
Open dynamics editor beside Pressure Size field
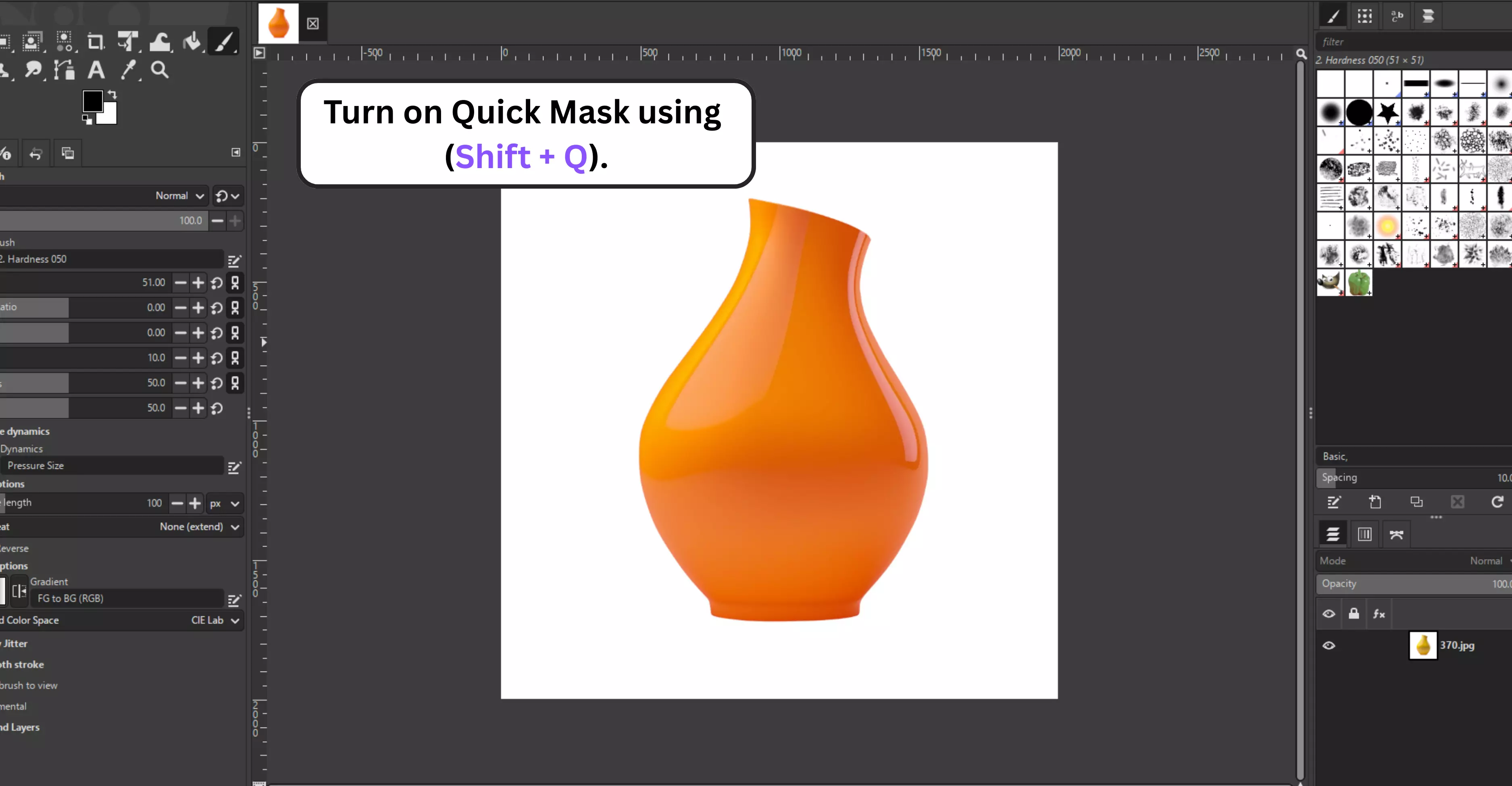[x=234, y=467]
